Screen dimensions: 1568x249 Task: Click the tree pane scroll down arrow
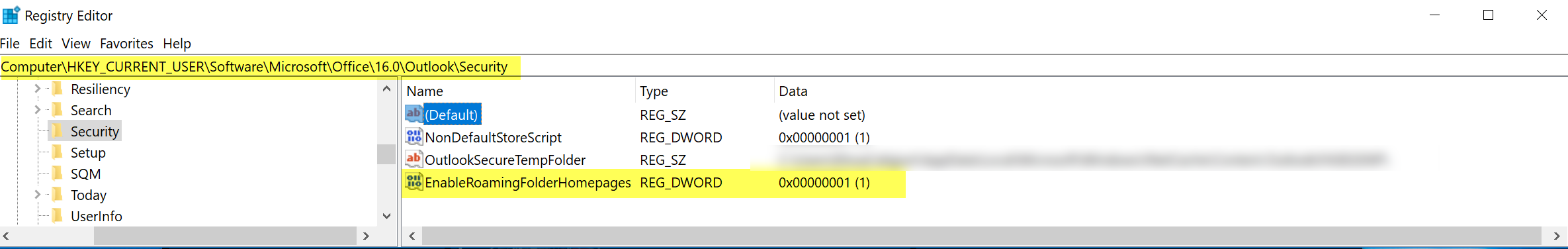386,217
